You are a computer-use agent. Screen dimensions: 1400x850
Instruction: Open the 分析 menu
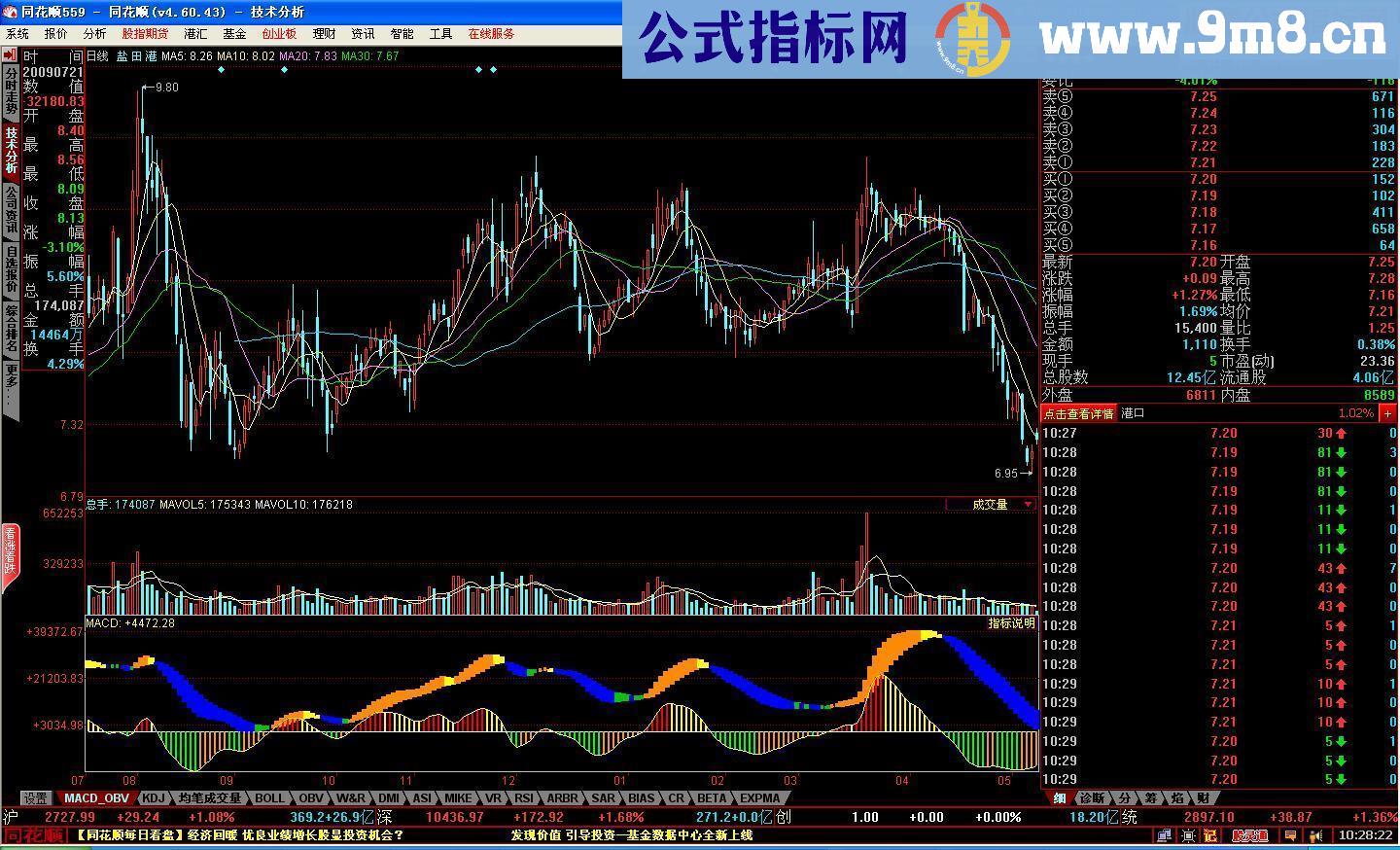point(95,34)
